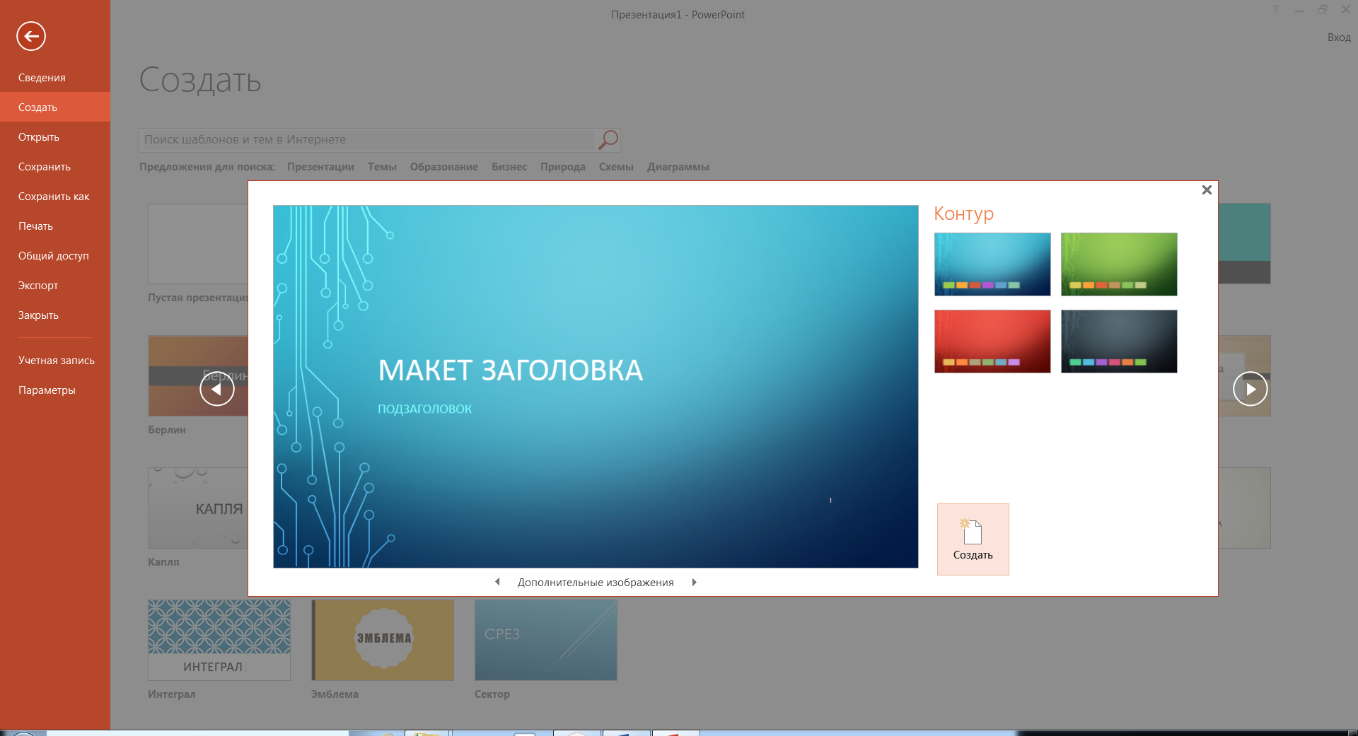Open Учетная запись settings
Screen dimensions: 1358x736
point(55,360)
